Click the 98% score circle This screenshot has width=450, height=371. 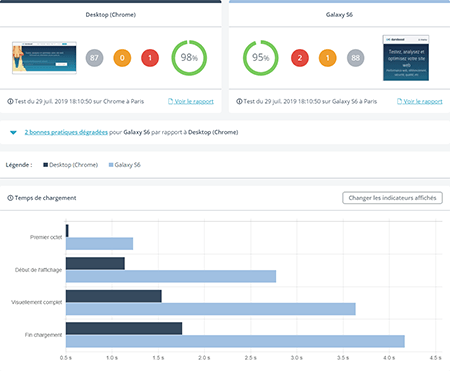(x=189, y=58)
